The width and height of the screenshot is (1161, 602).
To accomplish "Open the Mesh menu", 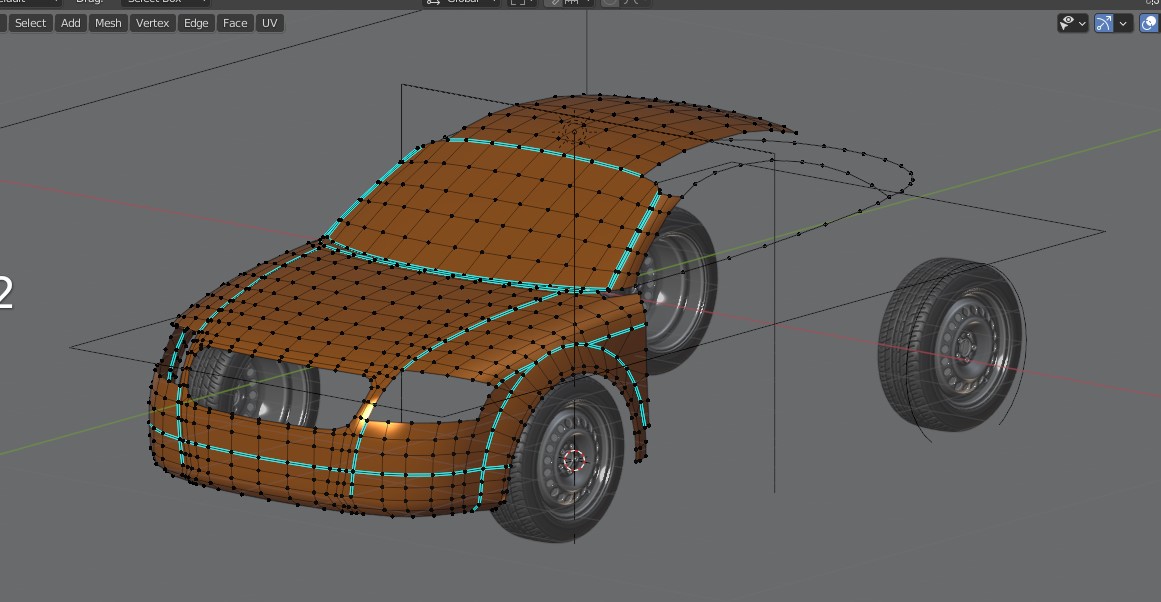I will pyautogui.click(x=108, y=23).
